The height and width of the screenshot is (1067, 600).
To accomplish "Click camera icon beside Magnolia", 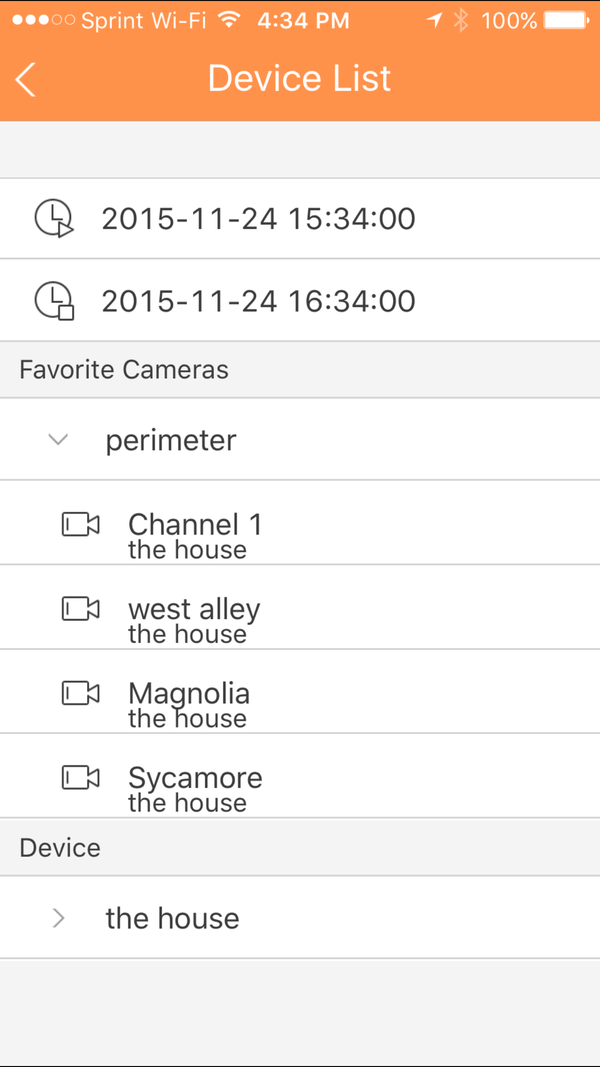I will 81,693.
